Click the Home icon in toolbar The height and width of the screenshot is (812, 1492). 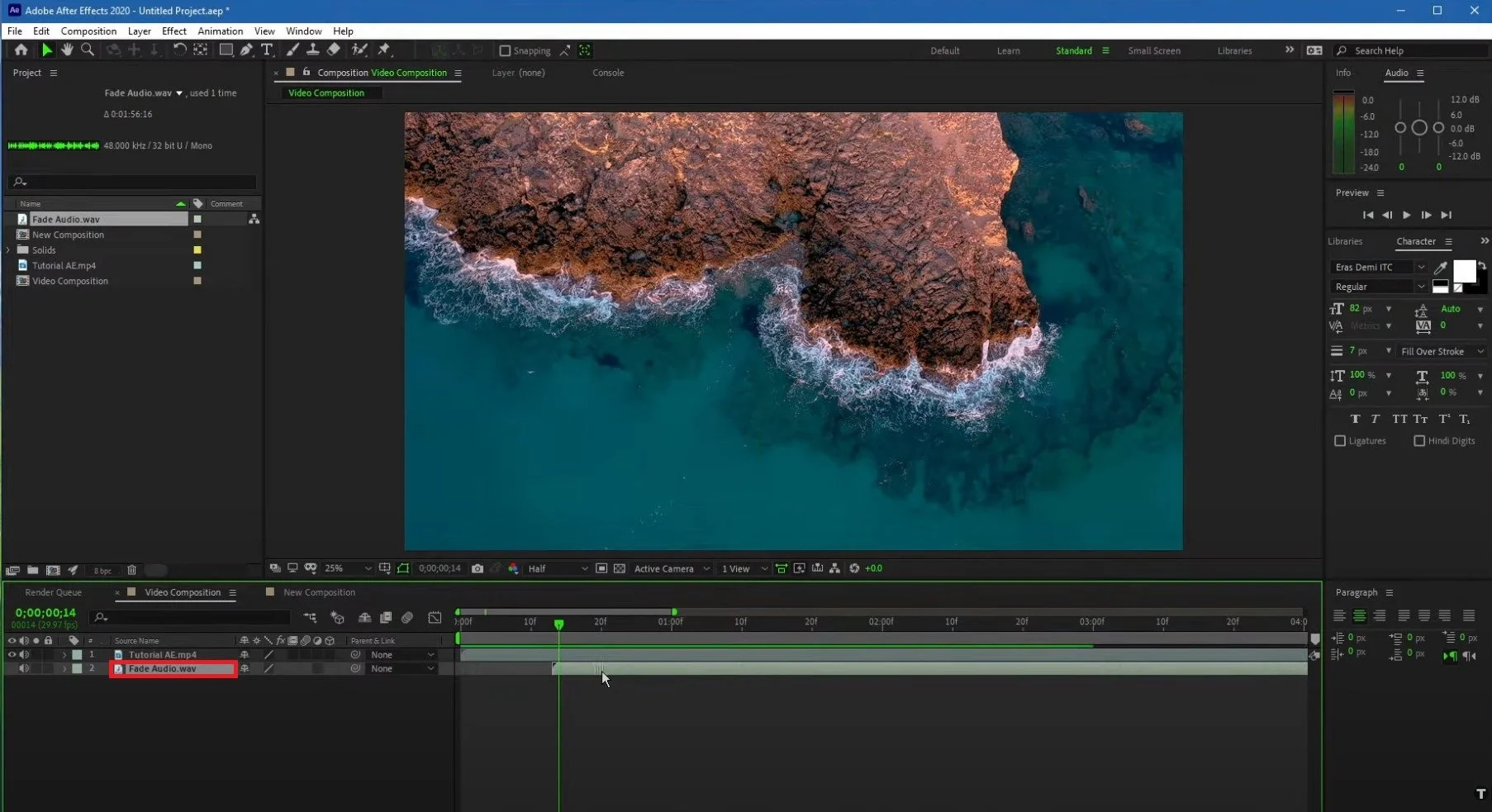point(21,50)
